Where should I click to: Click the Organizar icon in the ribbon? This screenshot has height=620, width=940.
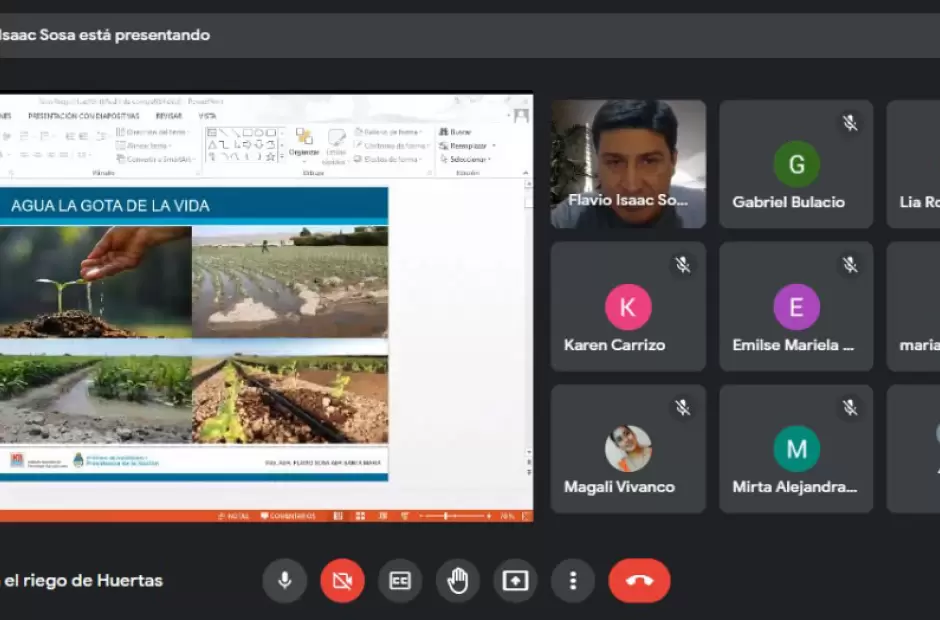[303, 142]
